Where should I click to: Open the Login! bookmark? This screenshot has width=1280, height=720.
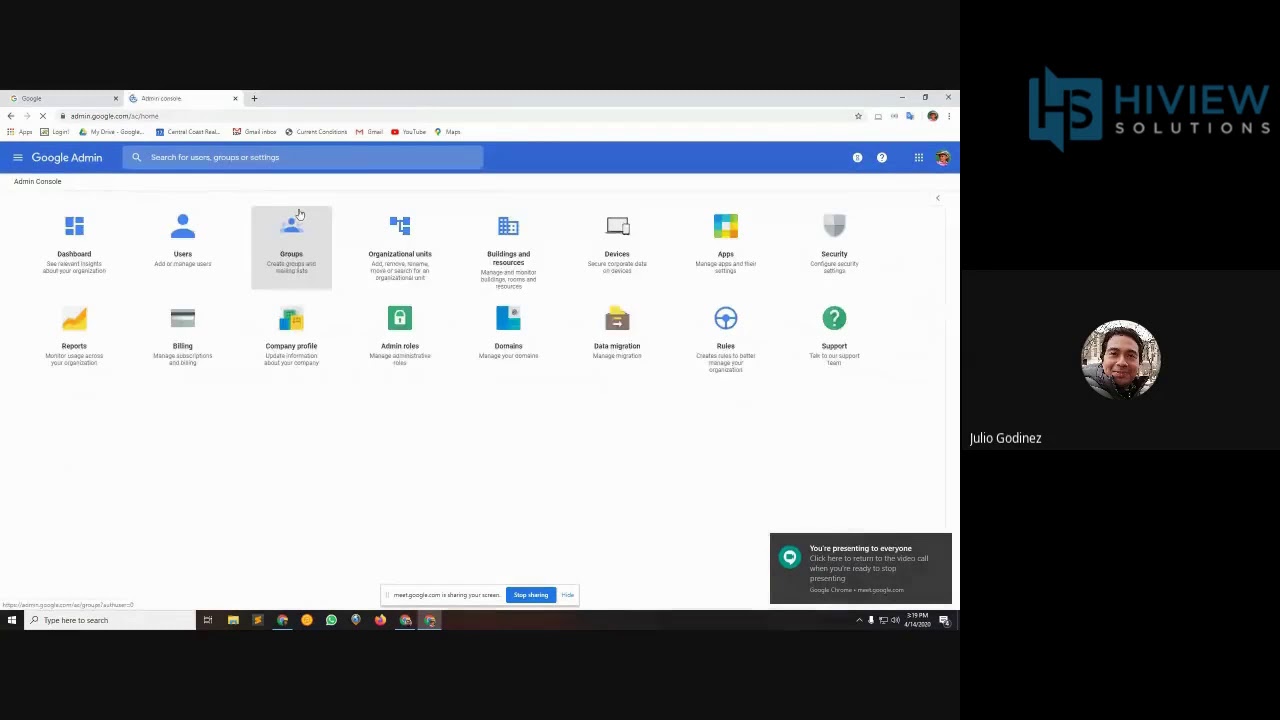pyautogui.click(x=55, y=132)
